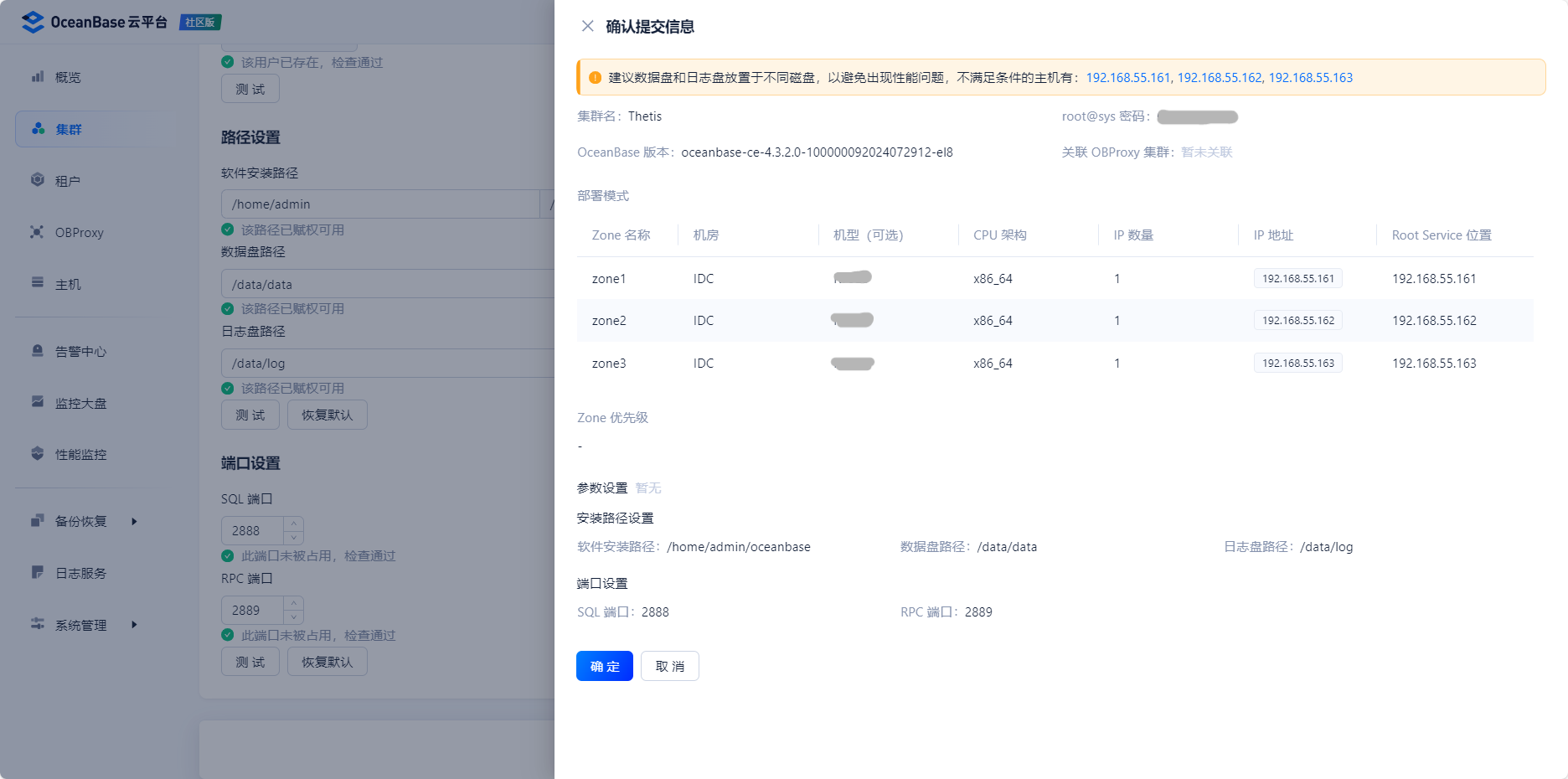This screenshot has height=779, width=1568.
Task: Click the 测试 button in the 端口设置 section
Action: click(x=250, y=662)
